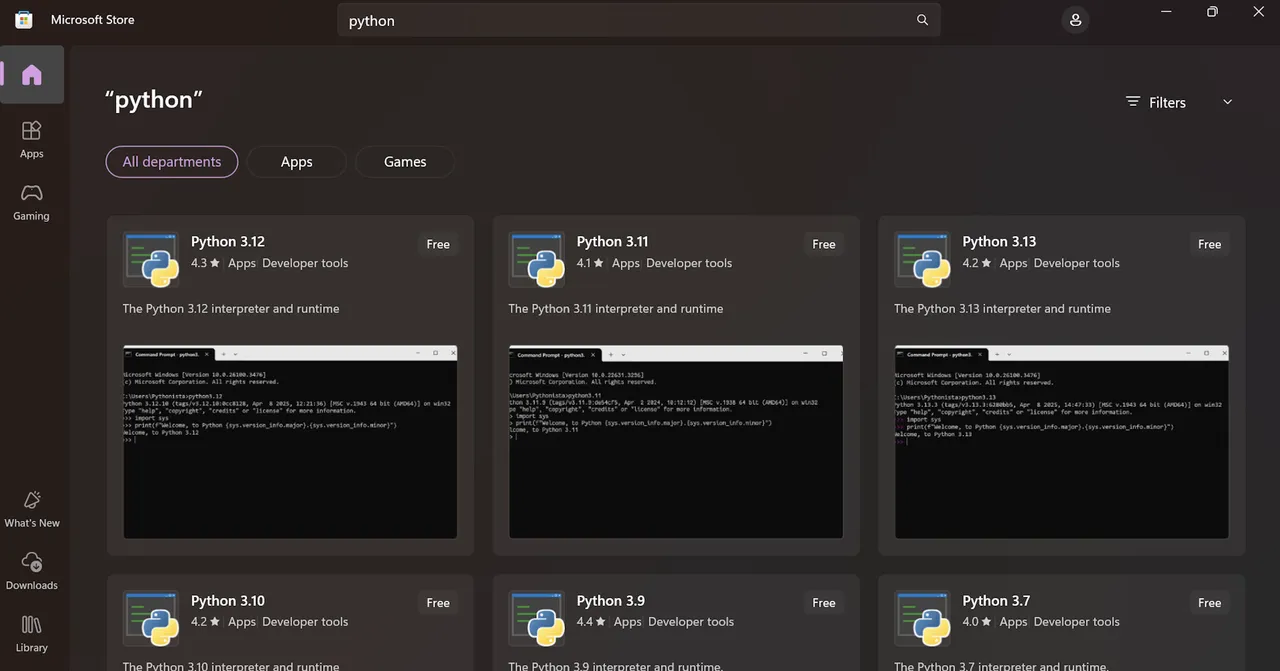Open the Python 3.11 screenshot thumbnail
Image resolution: width=1280 pixels, height=671 pixels.
coord(676,442)
